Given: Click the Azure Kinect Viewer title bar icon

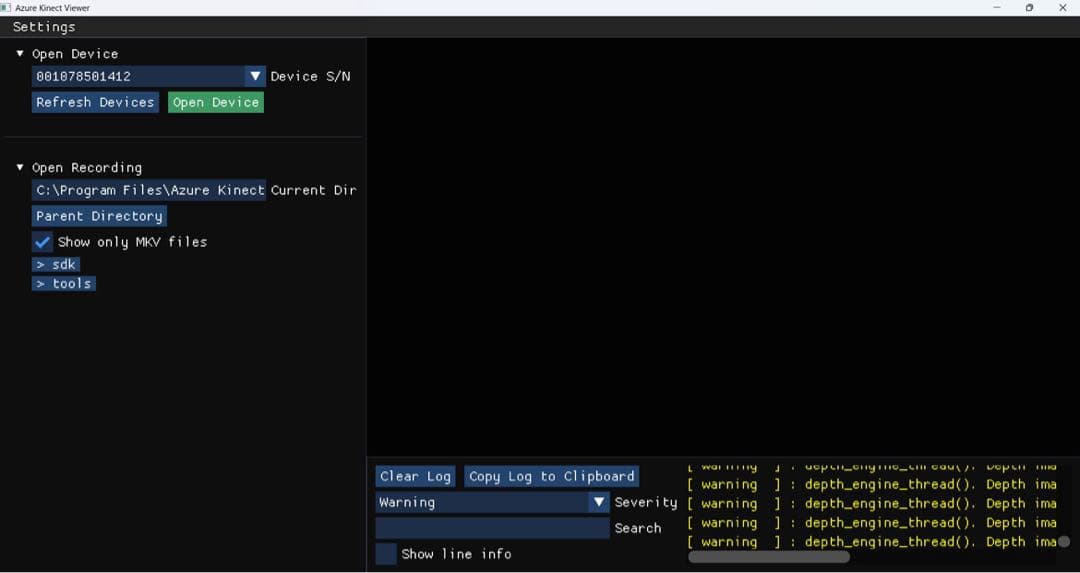Looking at the screenshot, I should [x=6, y=7].
